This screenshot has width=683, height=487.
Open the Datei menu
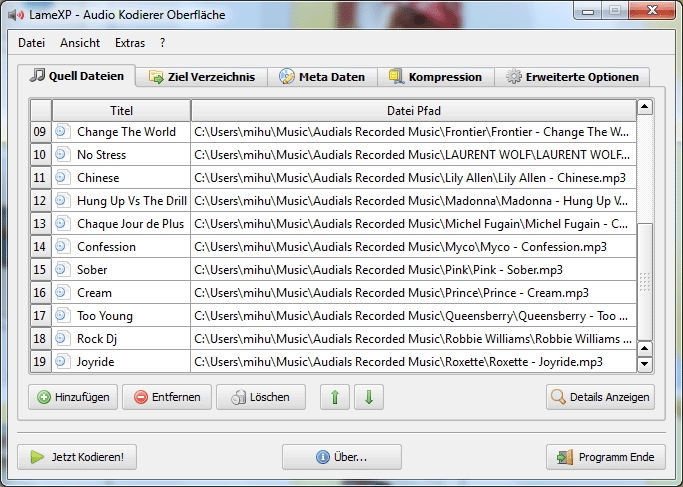(32, 43)
